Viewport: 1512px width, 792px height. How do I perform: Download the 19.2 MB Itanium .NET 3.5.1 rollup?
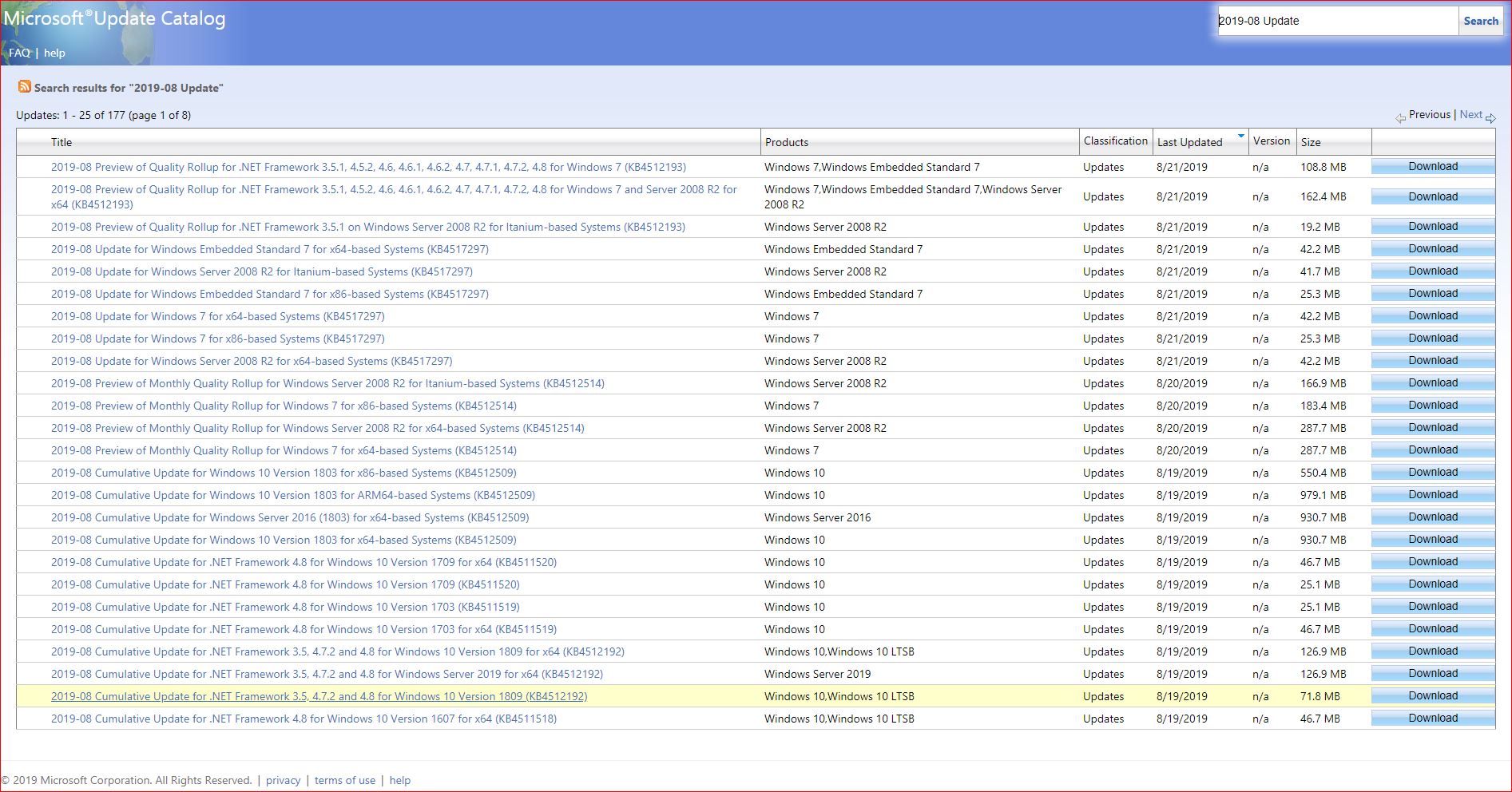(x=1433, y=226)
